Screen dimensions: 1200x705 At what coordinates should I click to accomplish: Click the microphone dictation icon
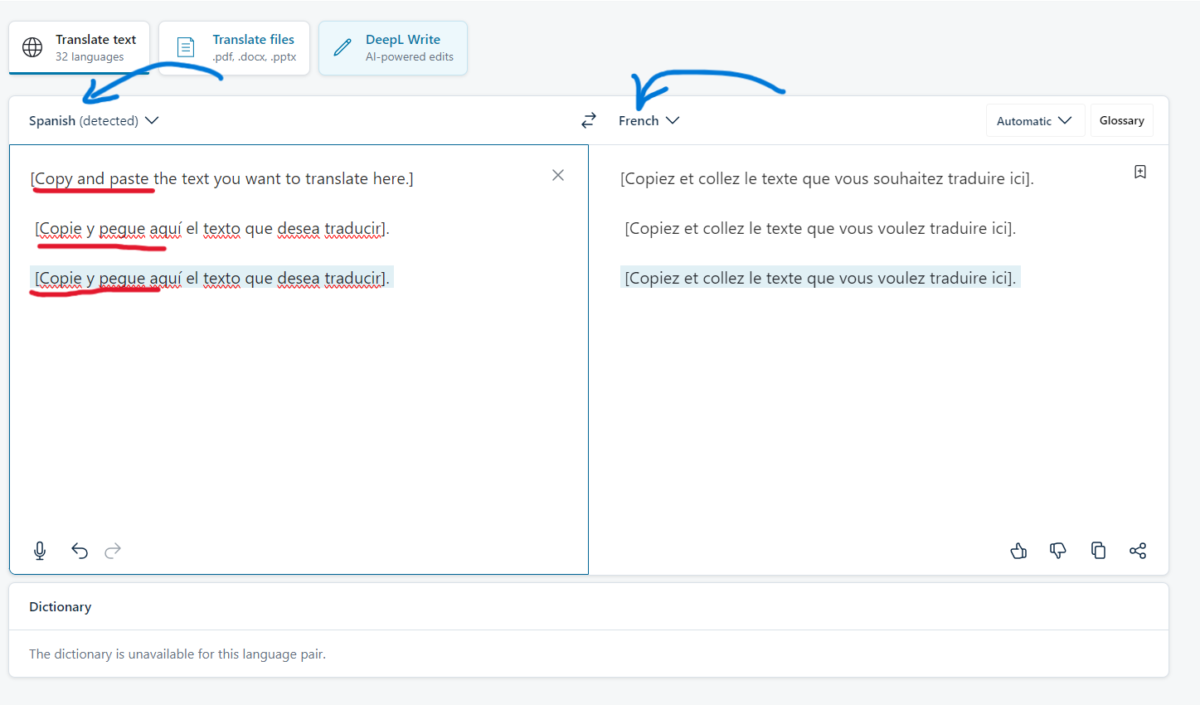40,550
